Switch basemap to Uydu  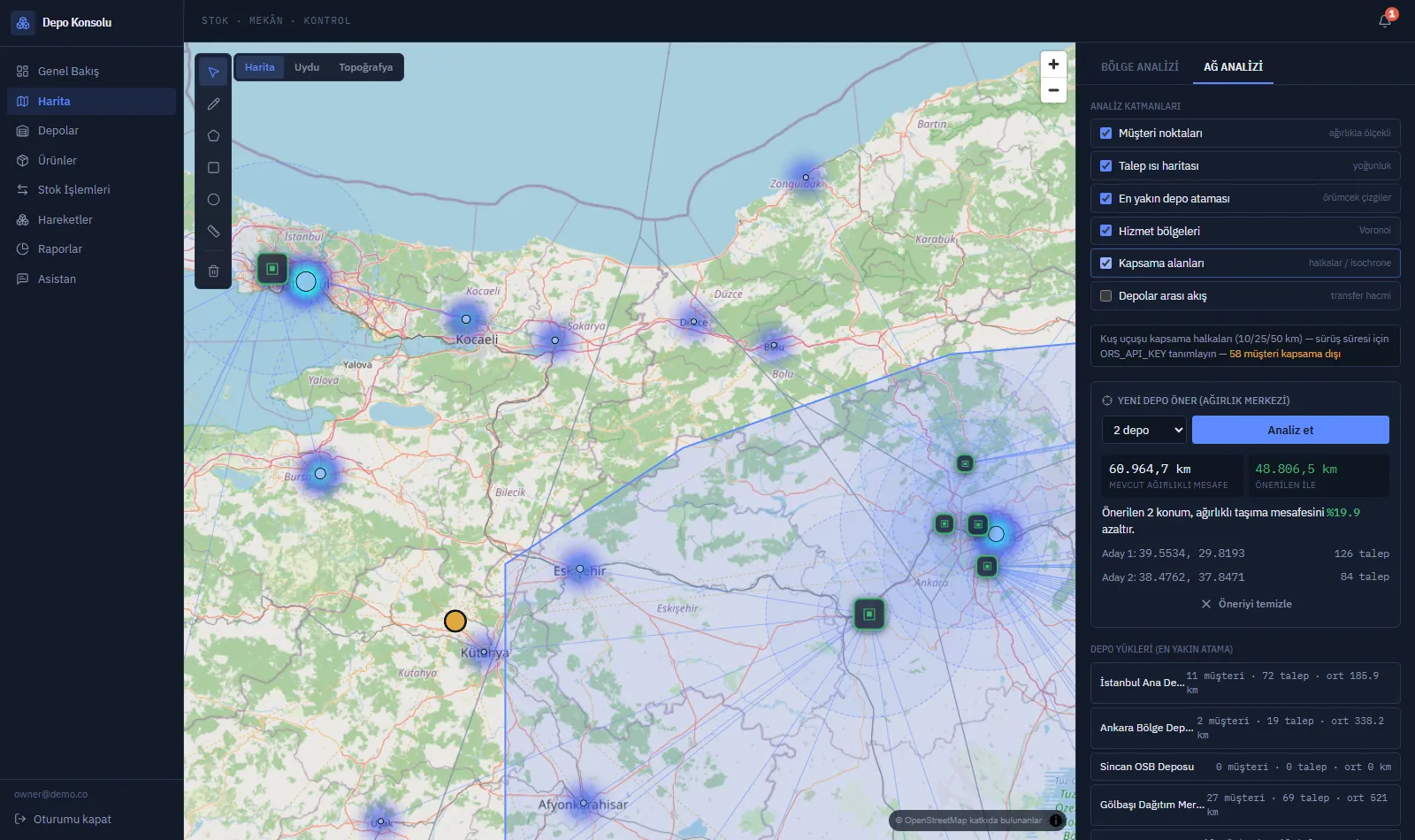click(307, 67)
